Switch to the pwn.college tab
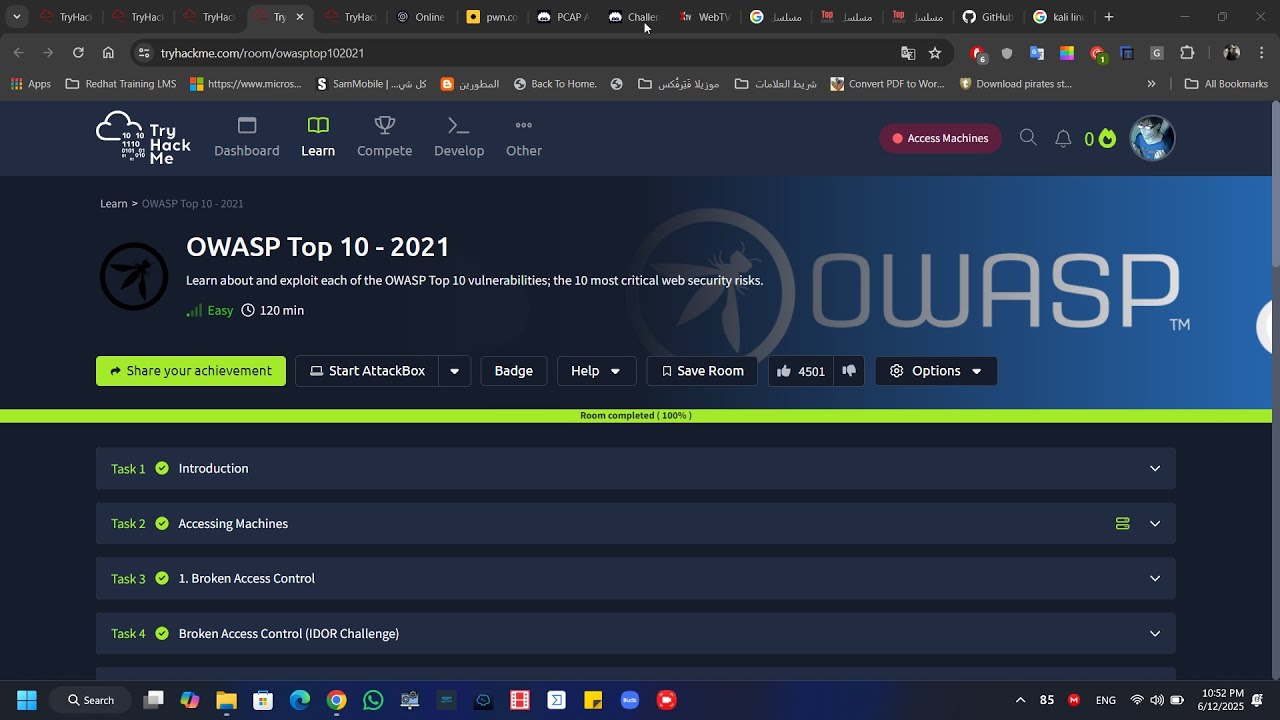1280x720 pixels. click(x=492, y=17)
